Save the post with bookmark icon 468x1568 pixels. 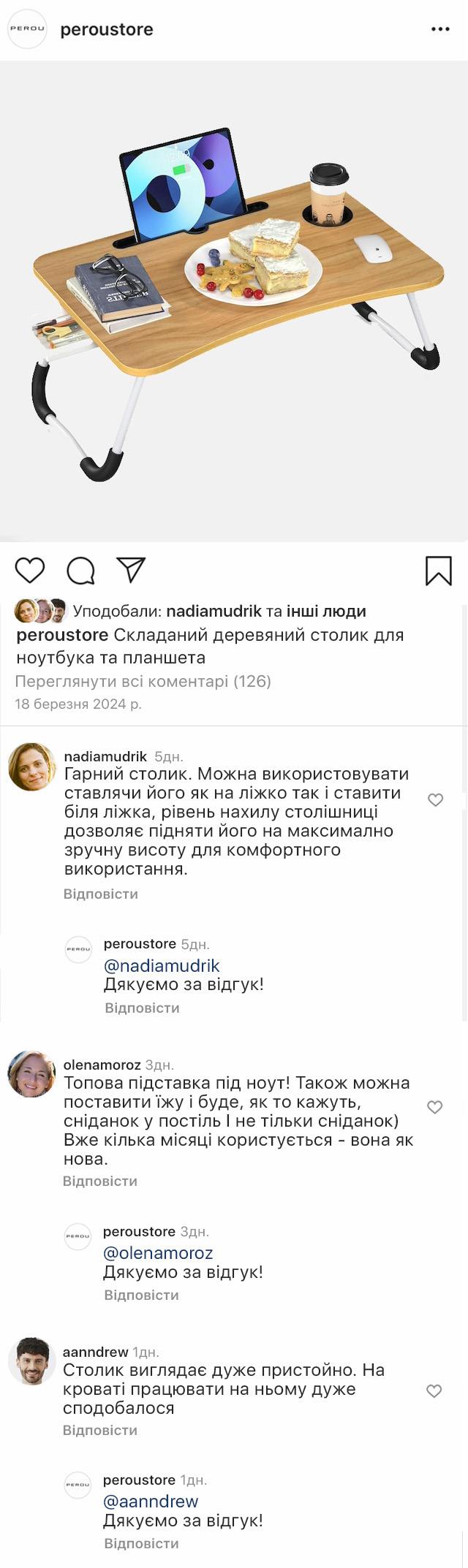point(439,571)
